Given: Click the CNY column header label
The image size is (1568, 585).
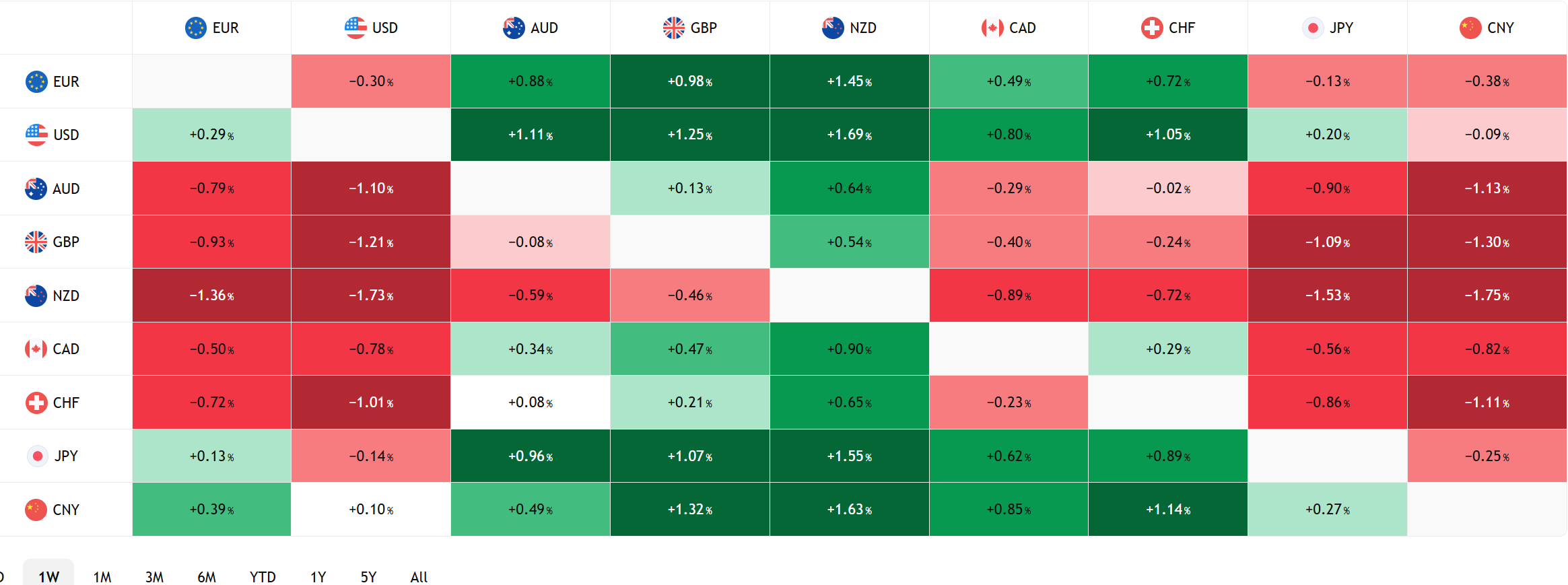Looking at the screenshot, I should tap(1500, 28).
